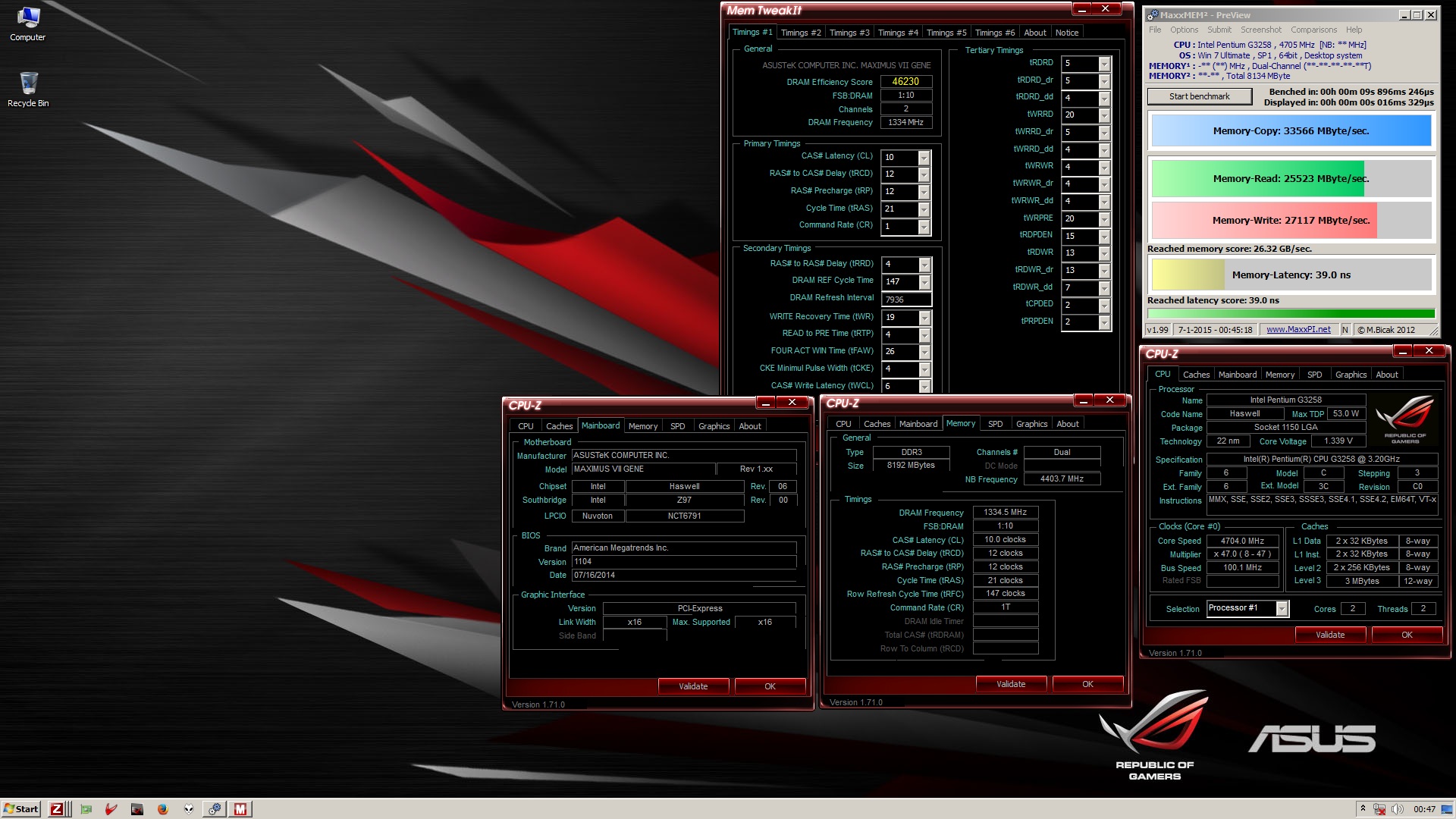
Task: Click Validate in the Mainboard CPU-Z window
Action: [693, 686]
